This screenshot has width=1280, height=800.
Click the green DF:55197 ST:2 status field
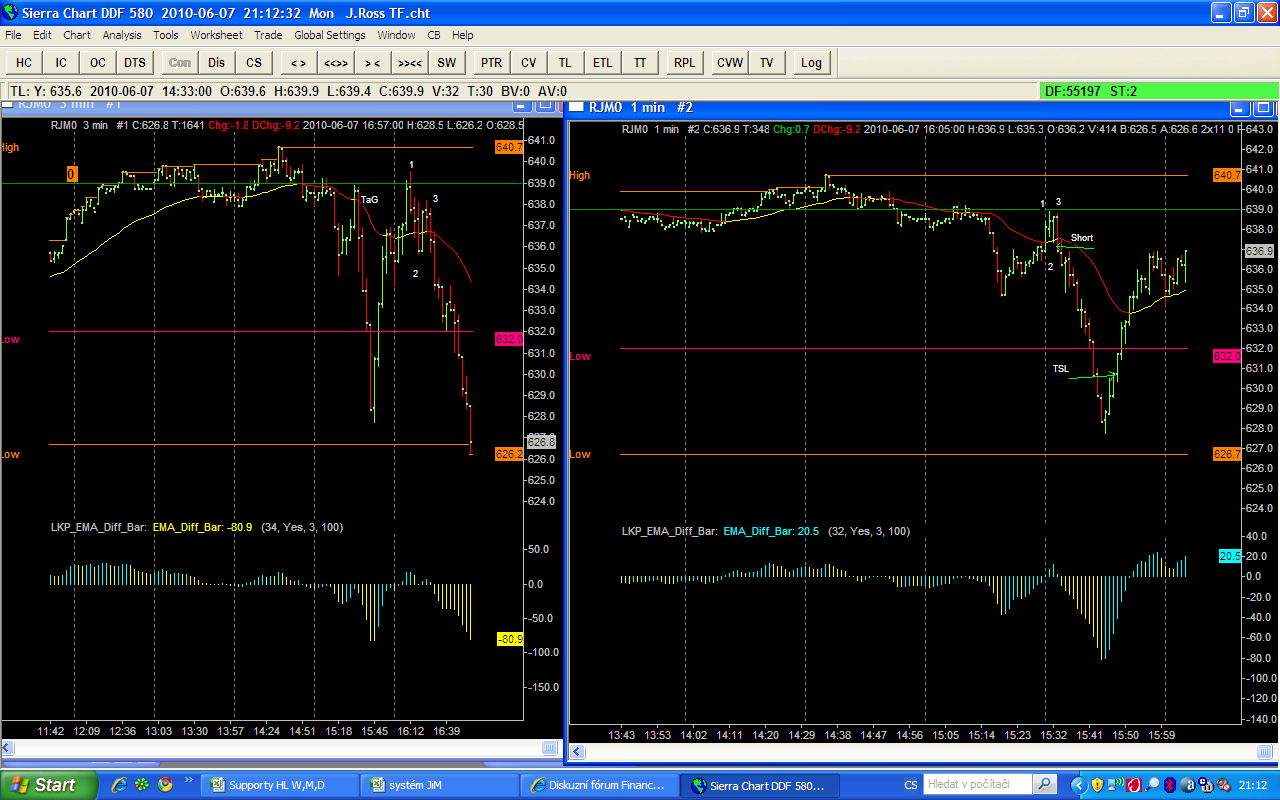[1158, 90]
